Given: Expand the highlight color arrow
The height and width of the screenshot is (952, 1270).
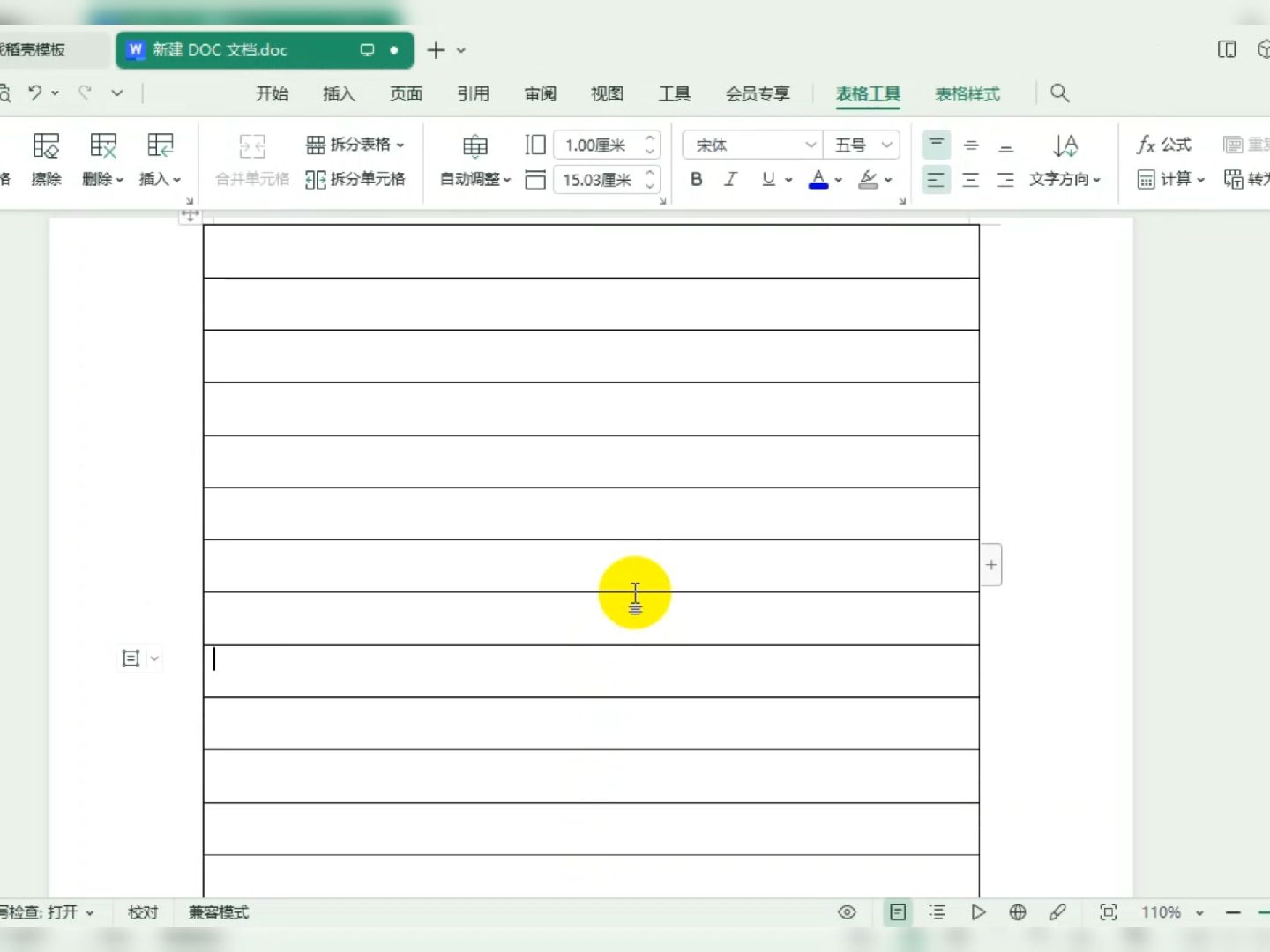Looking at the screenshot, I should 888,180.
